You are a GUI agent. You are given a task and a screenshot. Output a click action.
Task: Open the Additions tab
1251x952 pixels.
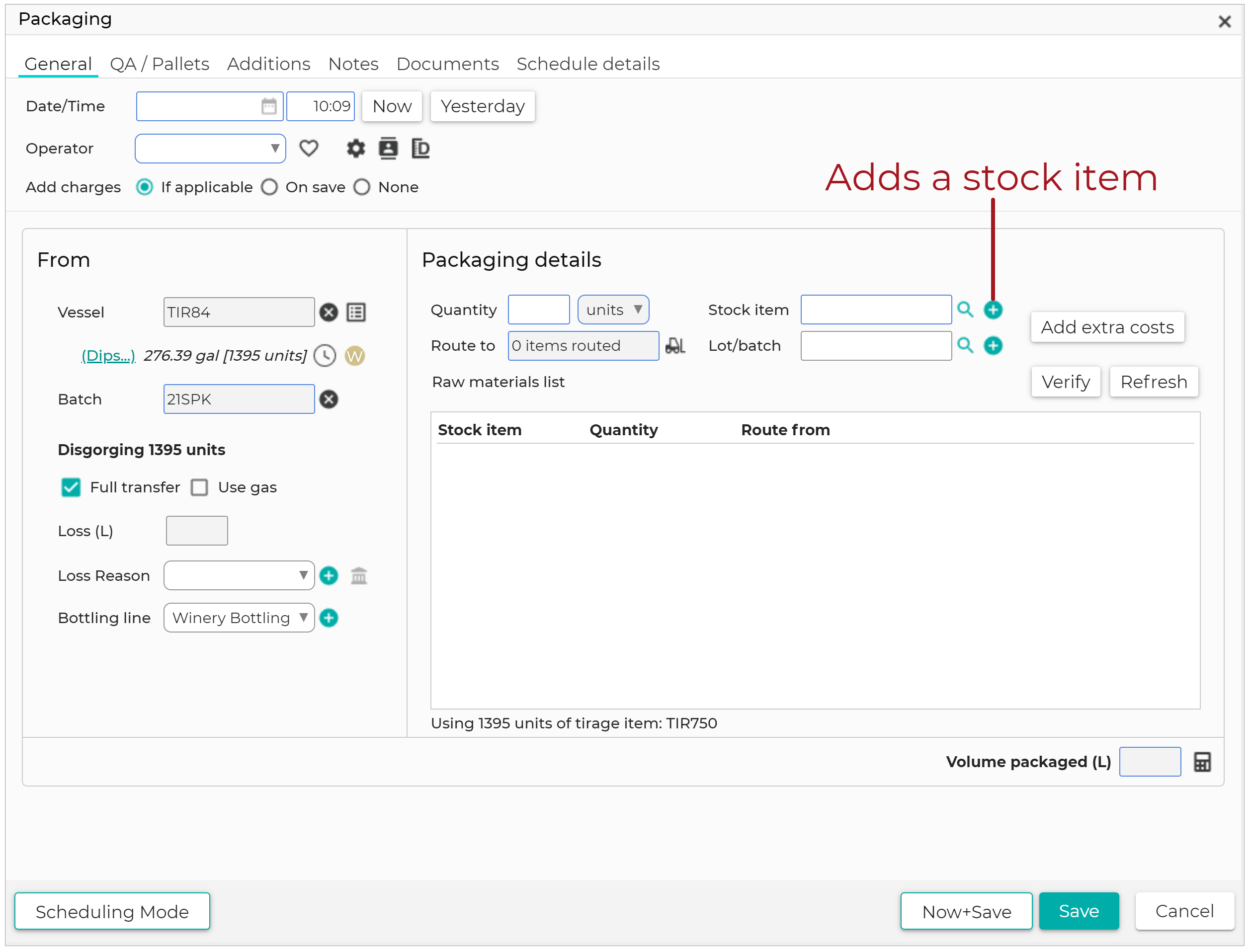coord(269,64)
